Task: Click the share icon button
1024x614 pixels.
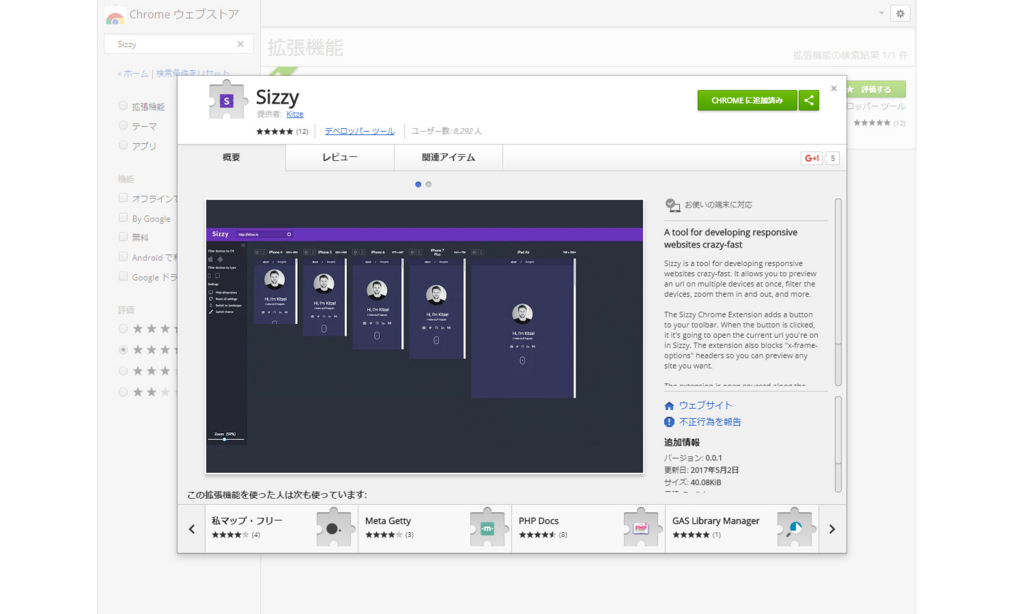Action: point(808,100)
